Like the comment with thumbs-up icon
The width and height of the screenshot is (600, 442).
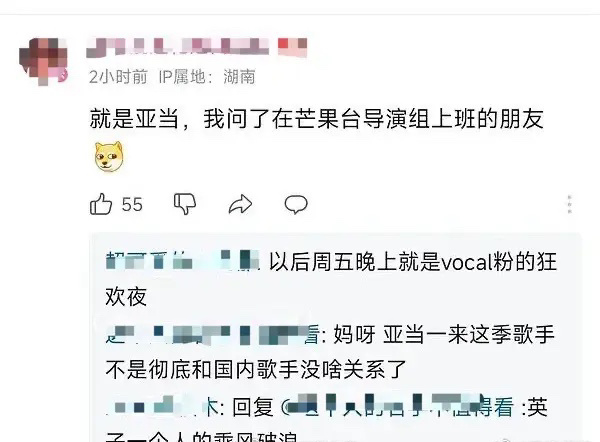point(101,204)
